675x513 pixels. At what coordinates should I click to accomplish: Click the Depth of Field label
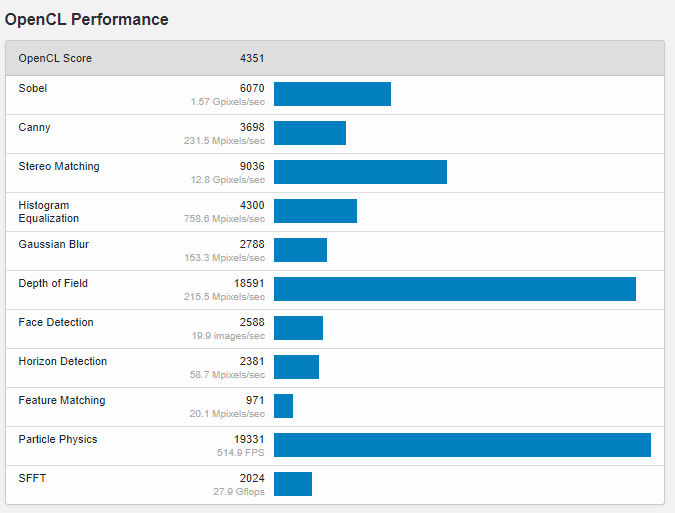pyautogui.click(x=53, y=283)
